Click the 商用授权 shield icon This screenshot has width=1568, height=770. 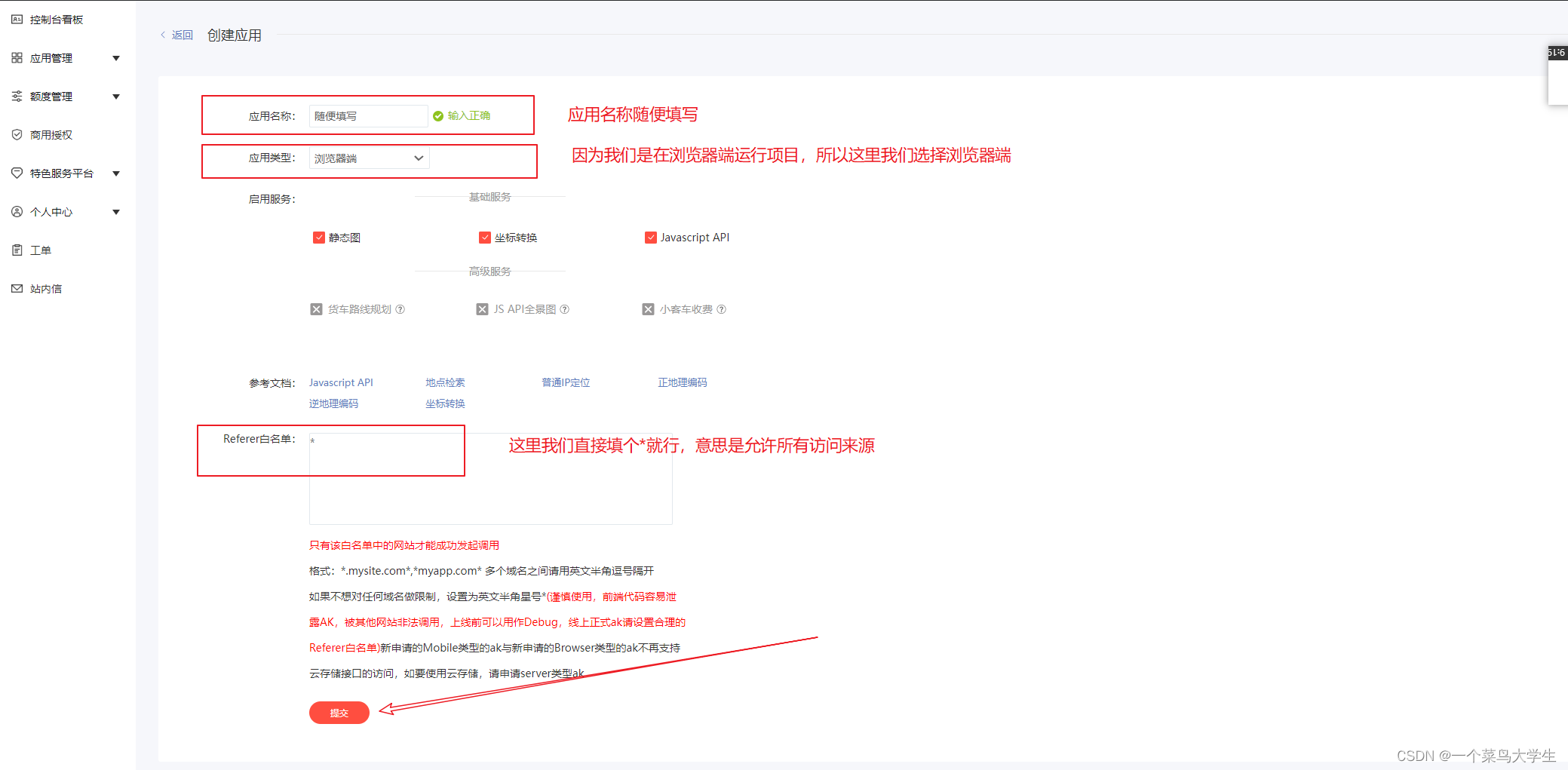tap(17, 135)
